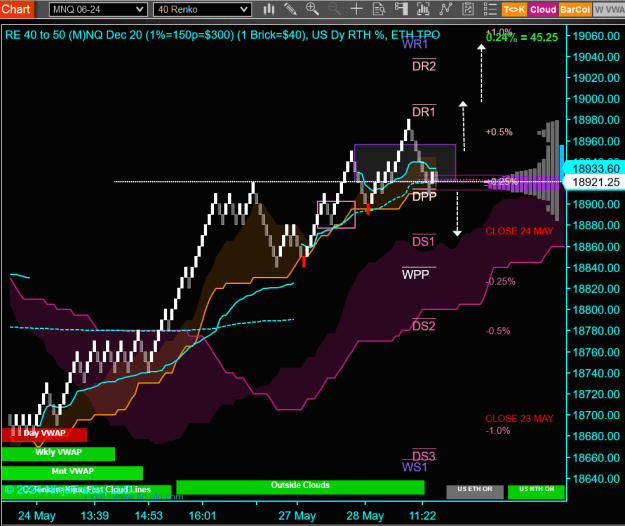Open the Chart tab
Image resolution: width=625 pixels, height=526 pixels.
click(x=16, y=9)
